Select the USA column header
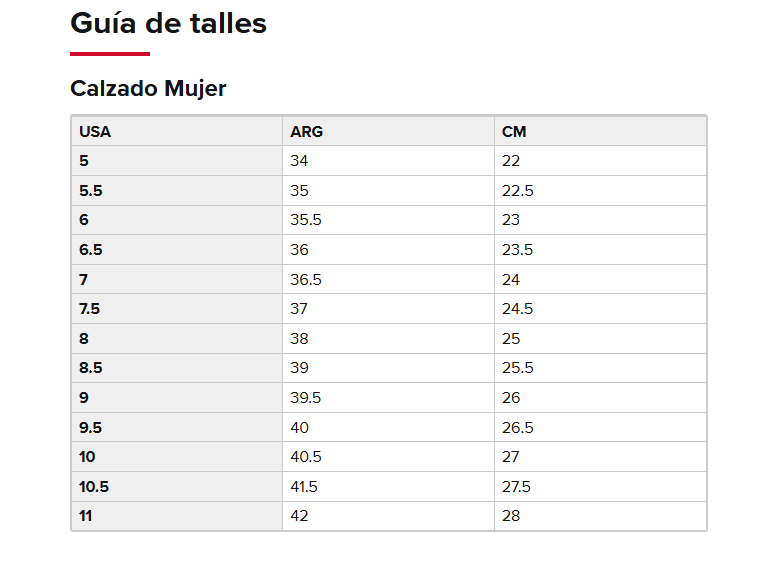The height and width of the screenshot is (572, 784). 177,132
